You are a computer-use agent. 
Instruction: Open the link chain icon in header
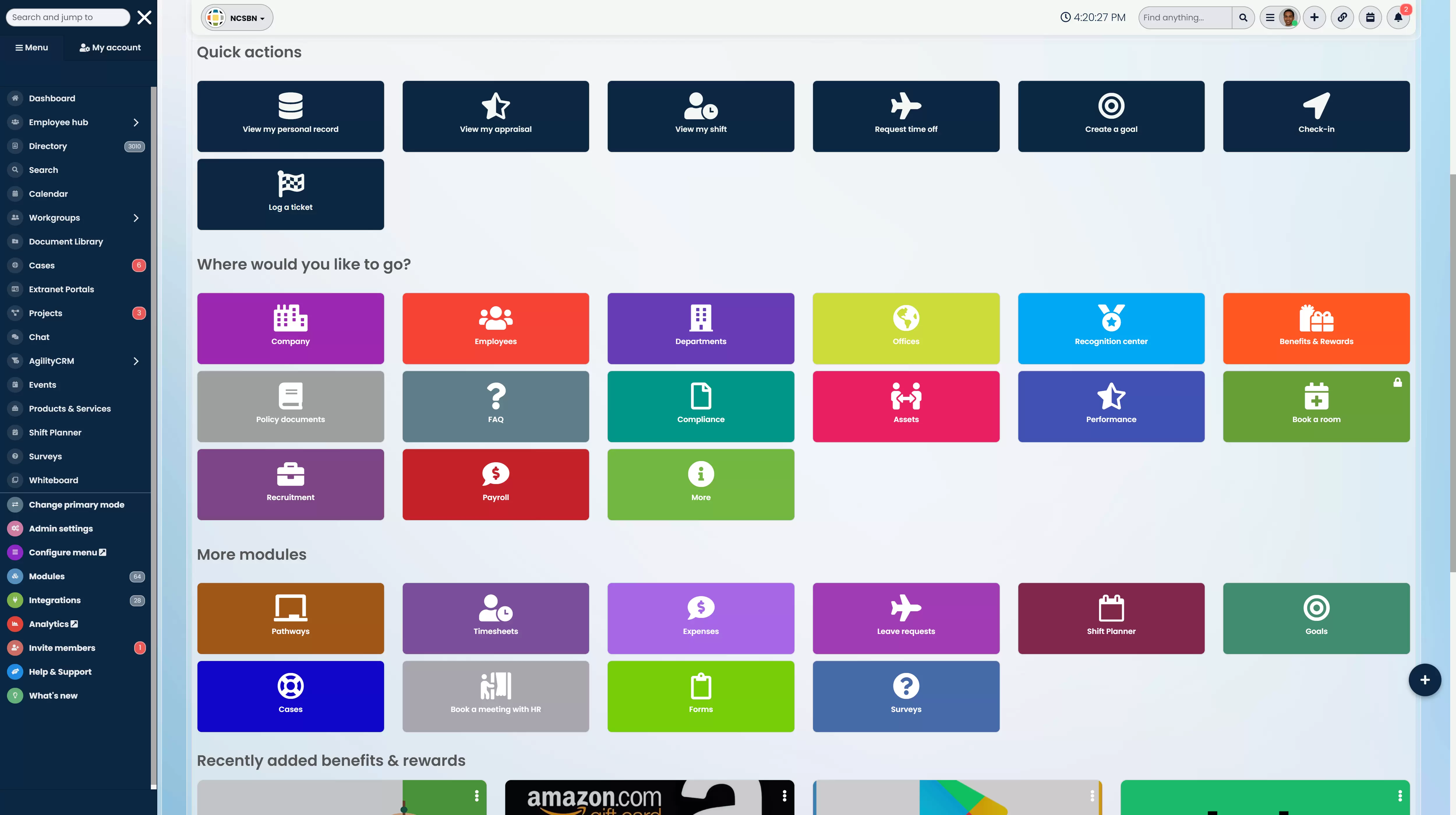[x=1342, y=17]
